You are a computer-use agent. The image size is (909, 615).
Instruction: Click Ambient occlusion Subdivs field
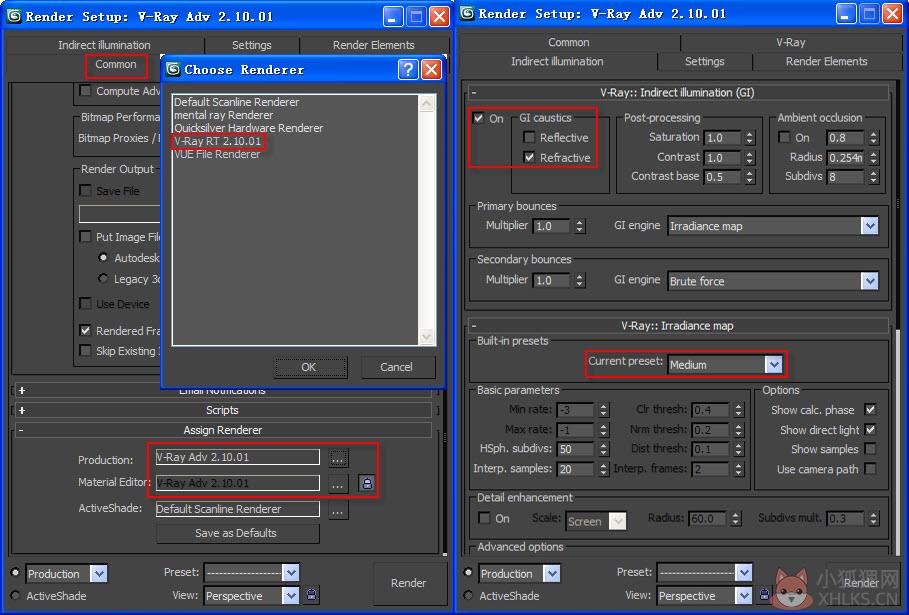coord(846,177)
